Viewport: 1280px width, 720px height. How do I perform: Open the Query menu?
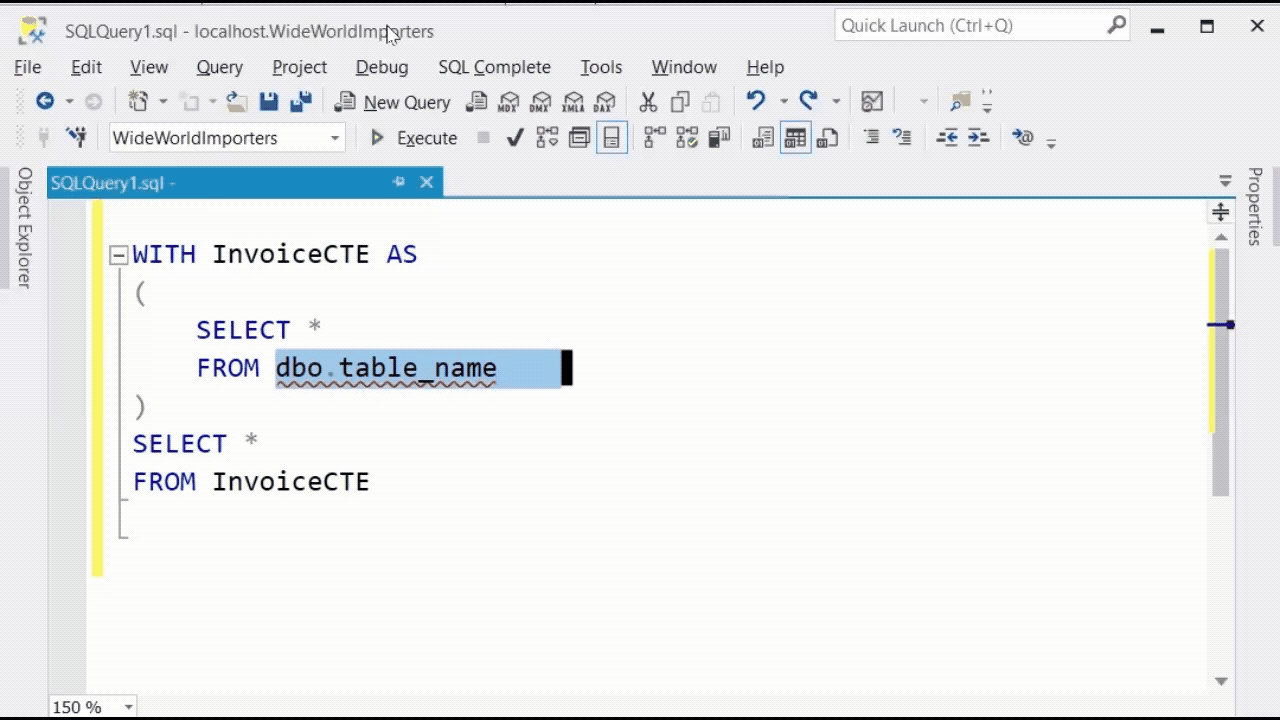point(219,67)
